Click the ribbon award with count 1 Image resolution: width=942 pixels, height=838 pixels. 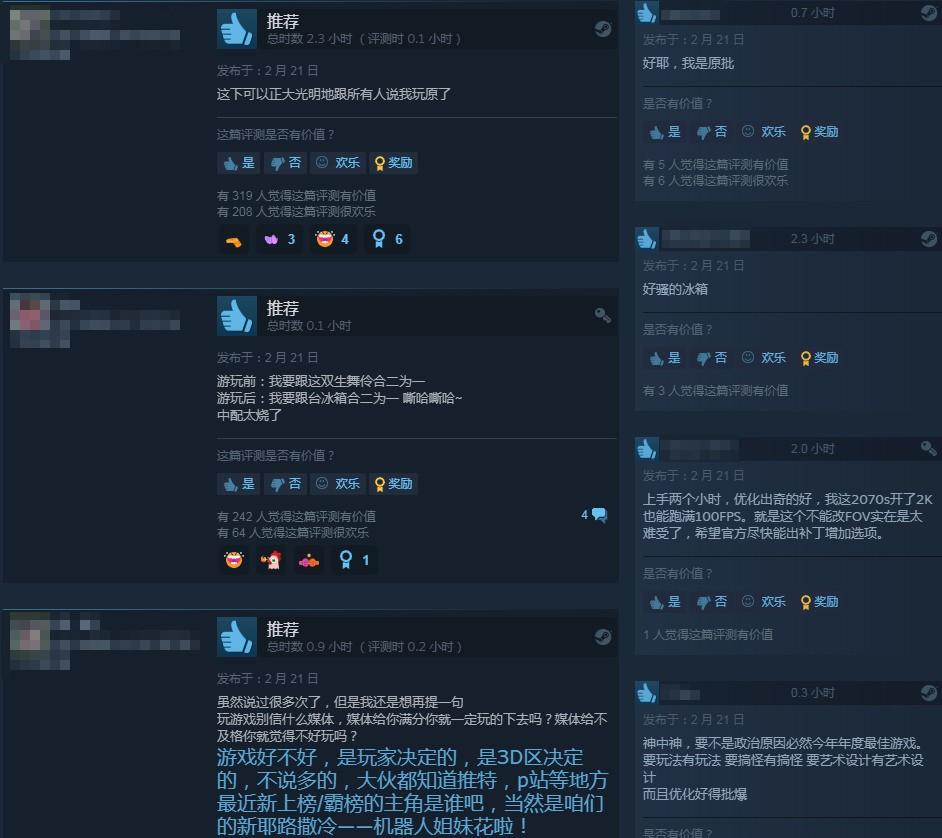pyautogui.click(x=354, y=560)
